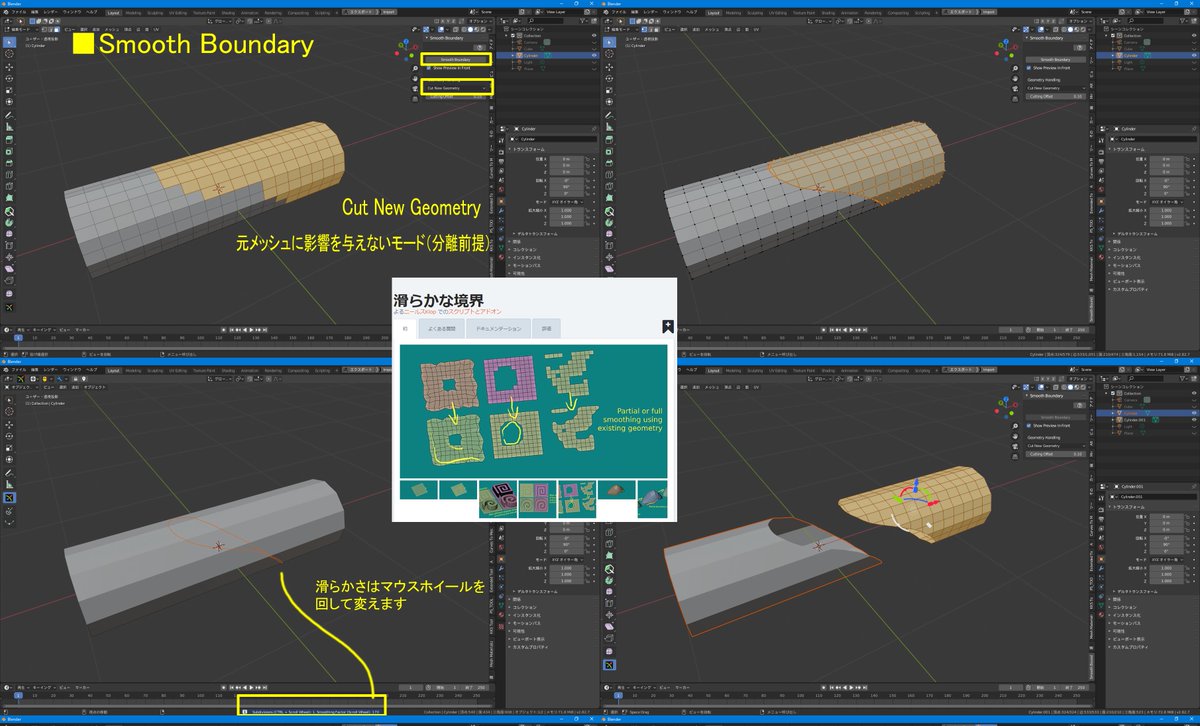Click Smooth Boundary button in top-right window
The height and width of the screenshot is (726, 1200).
1056,60
